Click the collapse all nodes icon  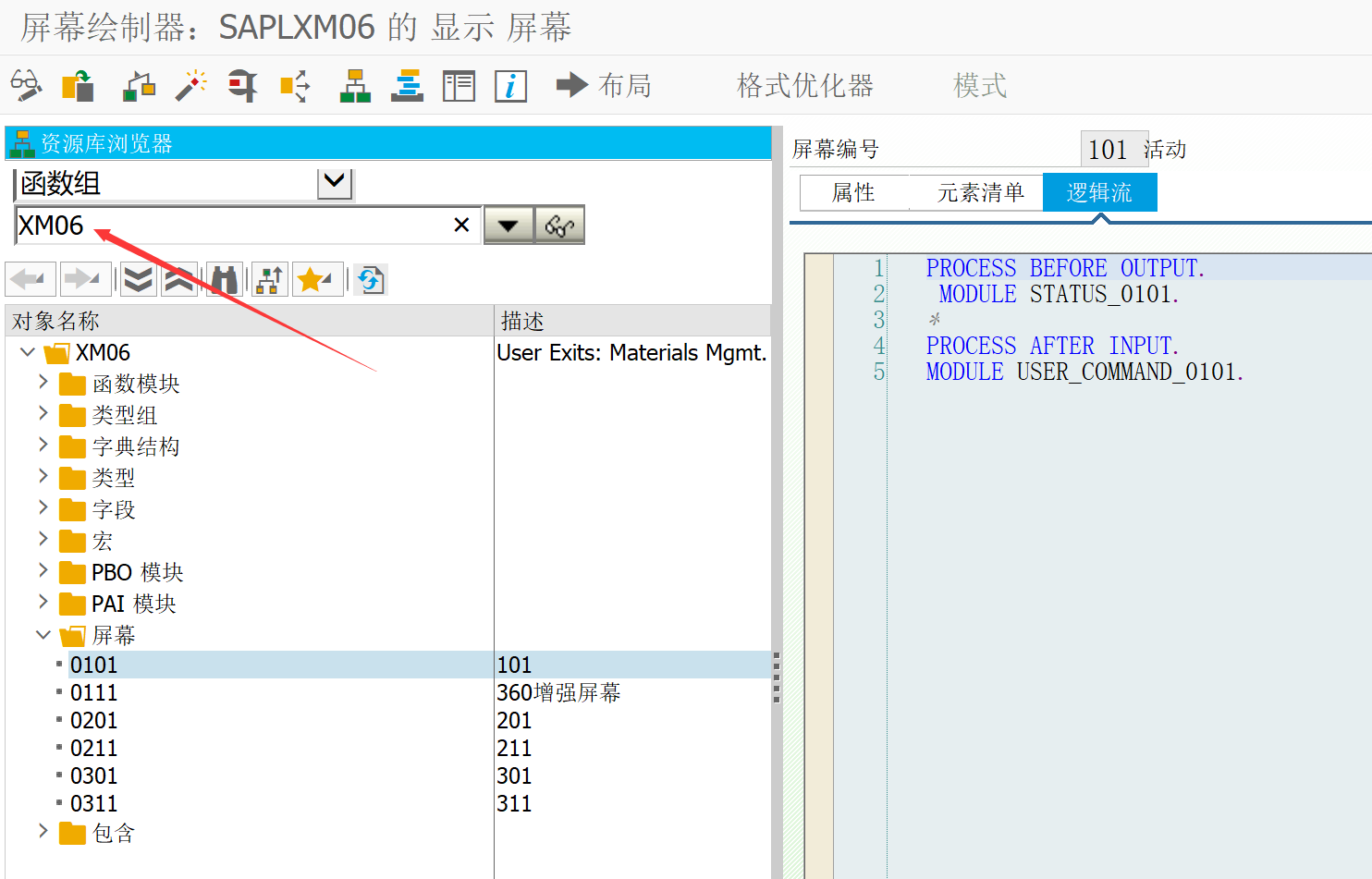coord(179,279)
